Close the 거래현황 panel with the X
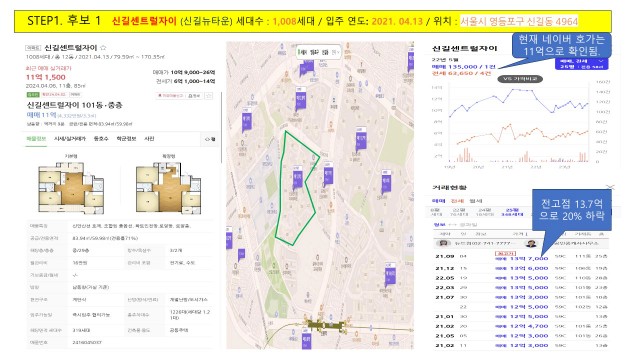640x360 pixels. point(610,187)
